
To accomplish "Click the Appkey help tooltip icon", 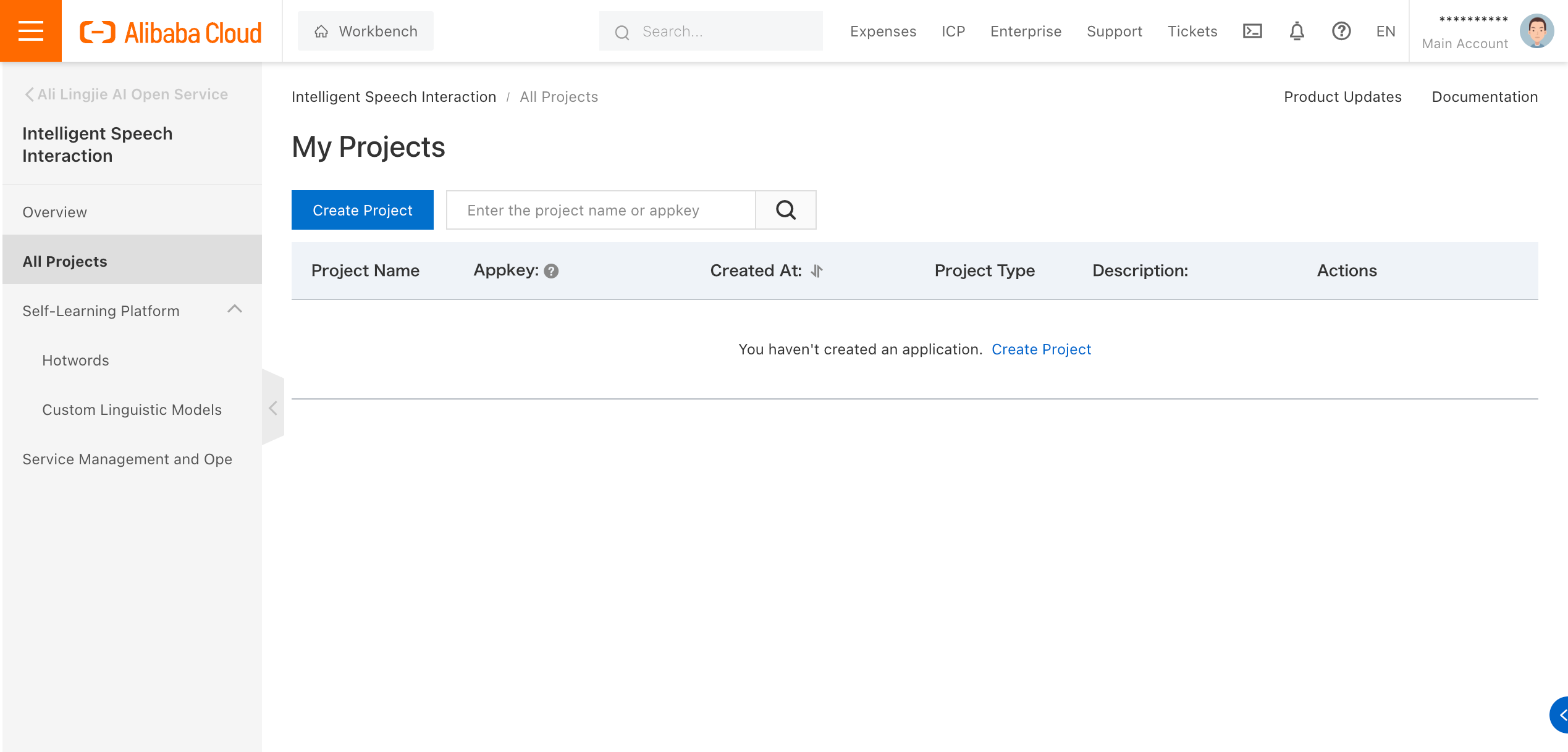I will (x=551, y=271).
